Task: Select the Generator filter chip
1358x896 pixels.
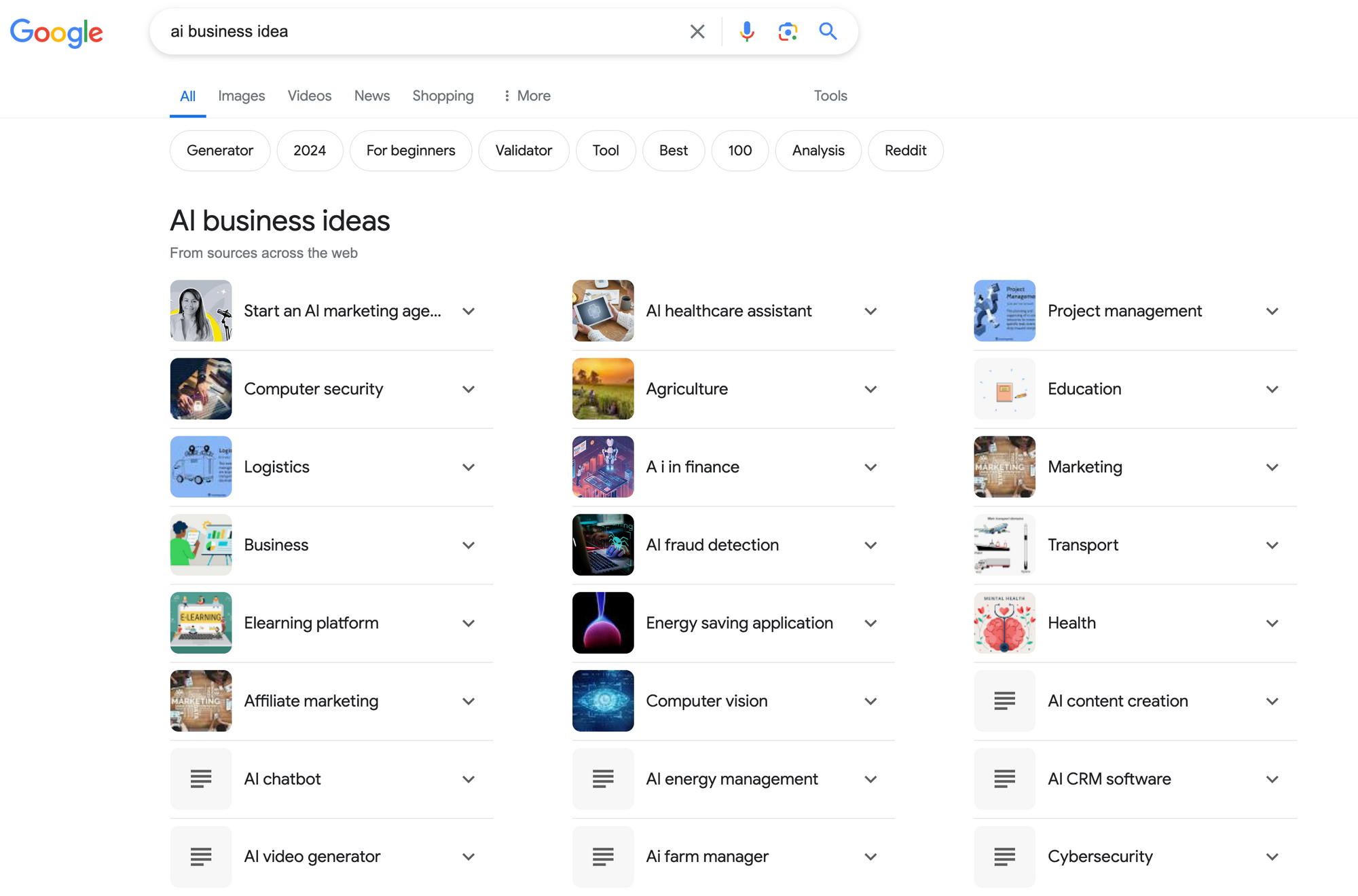Action: point(220,151)
